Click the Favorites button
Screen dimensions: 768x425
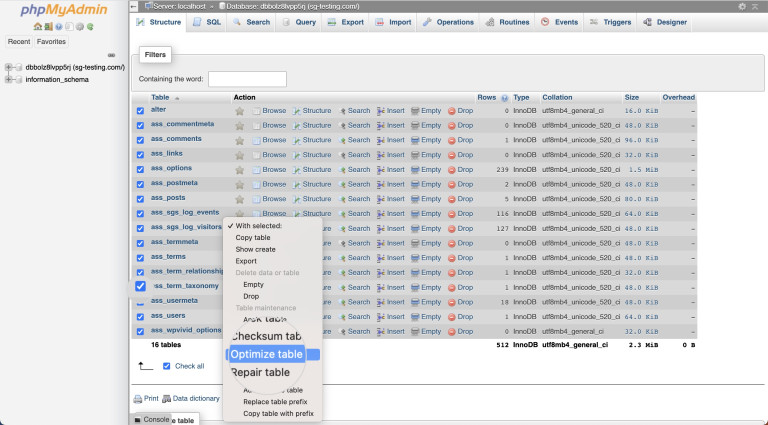51,42
